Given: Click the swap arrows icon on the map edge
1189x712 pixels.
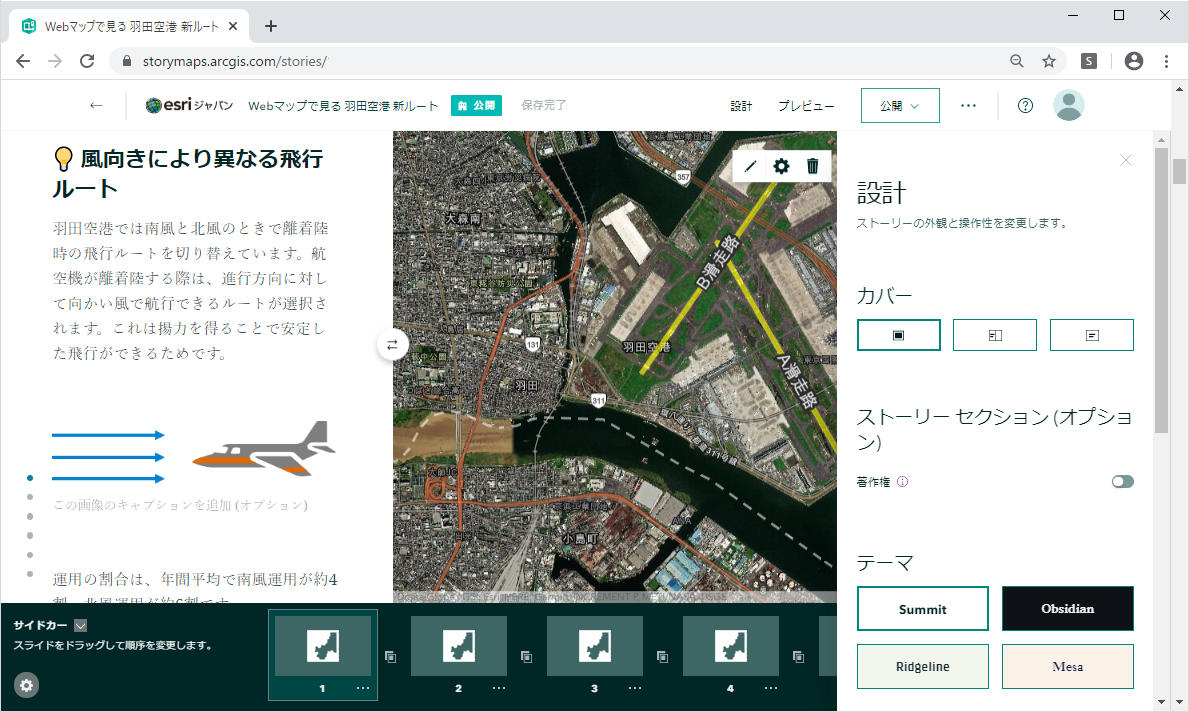Looking at the screenshot, I should (392, 344).
